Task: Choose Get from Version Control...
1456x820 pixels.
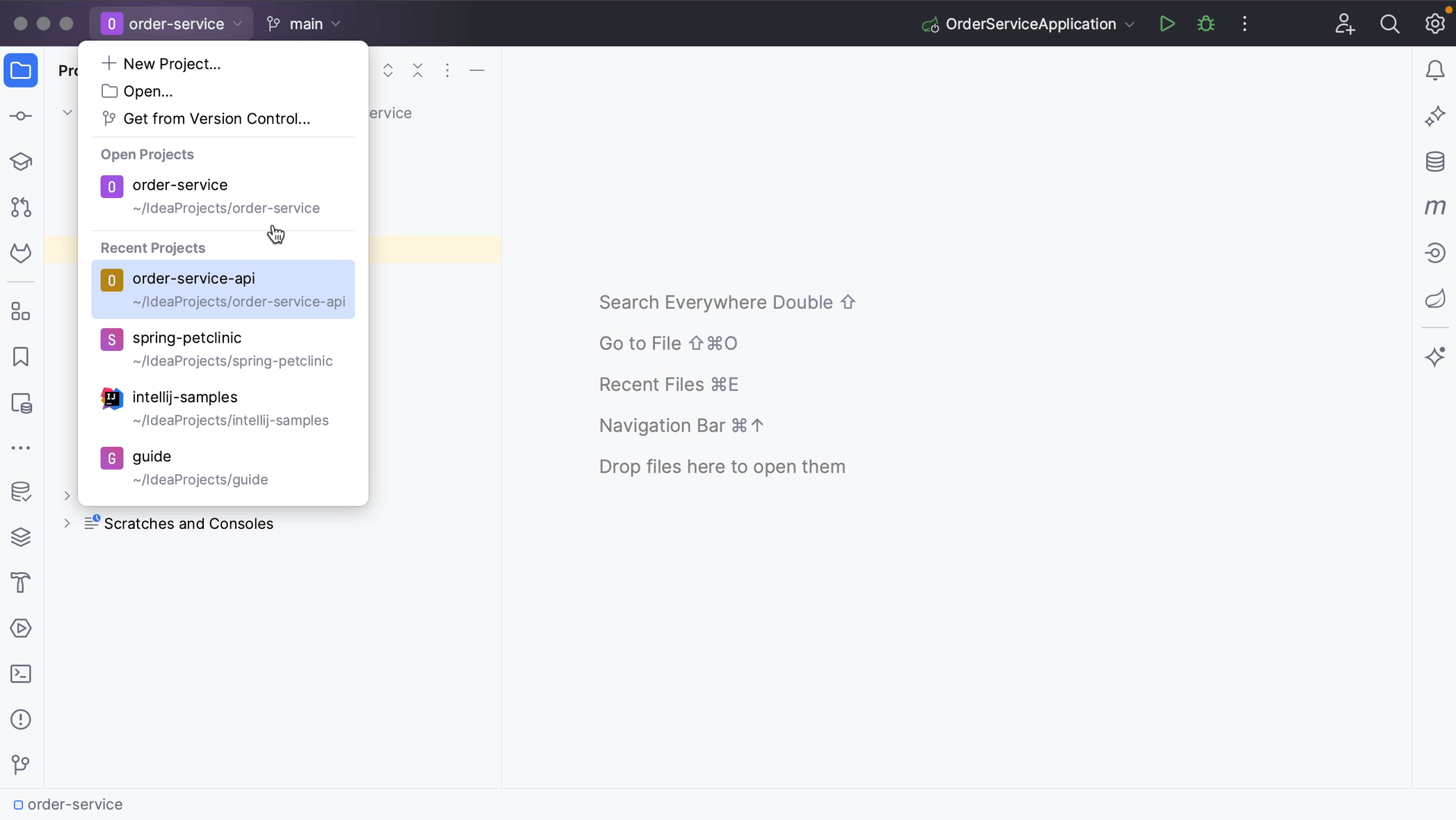Action: coord(216,119)
